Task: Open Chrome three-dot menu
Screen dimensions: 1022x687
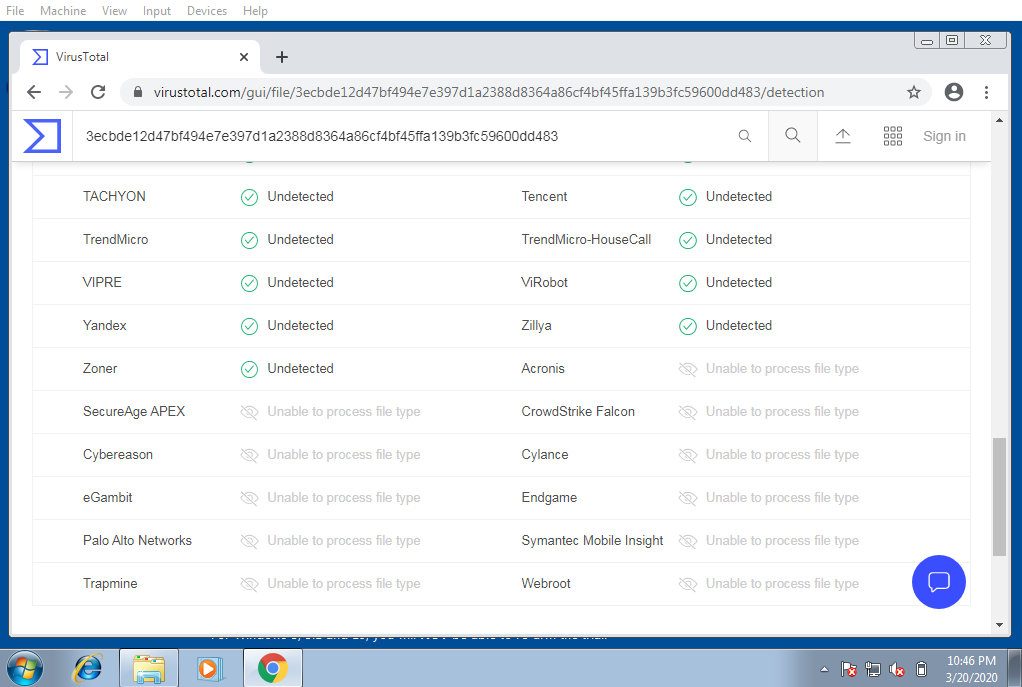Action: [986, 92]
